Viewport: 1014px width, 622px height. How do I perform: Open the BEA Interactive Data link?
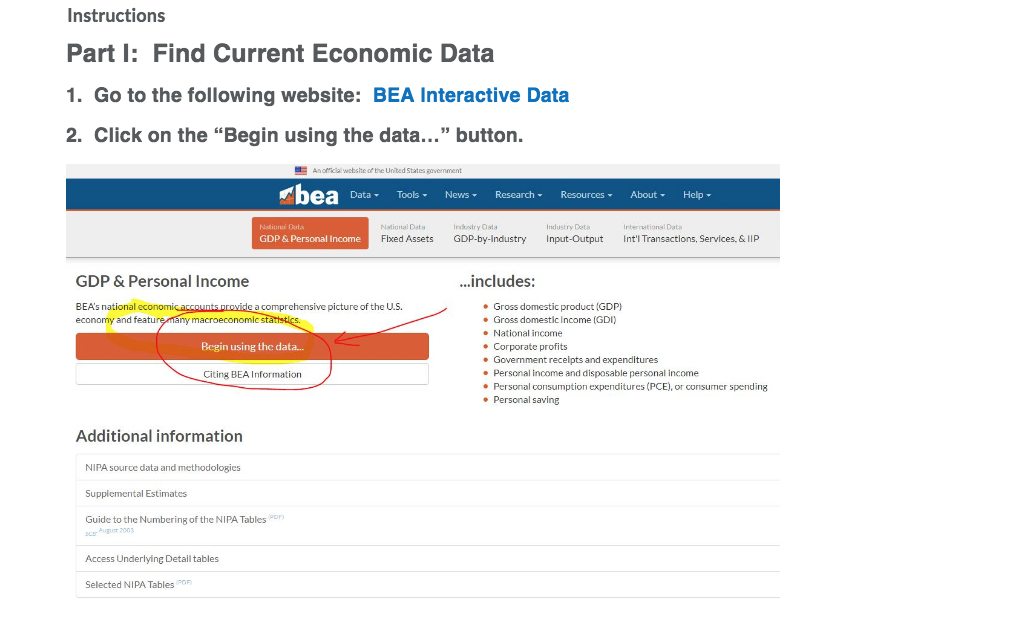pos(471,95)
